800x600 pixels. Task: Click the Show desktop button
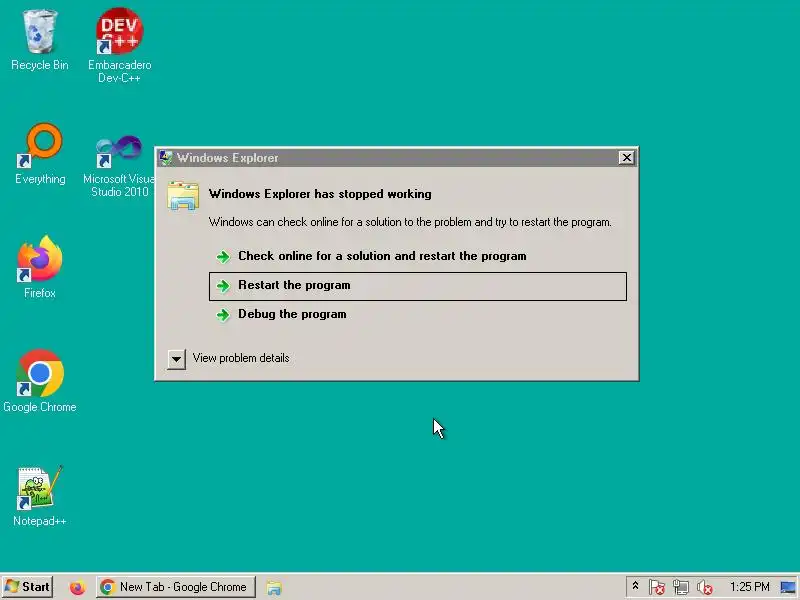pos(788,587)
